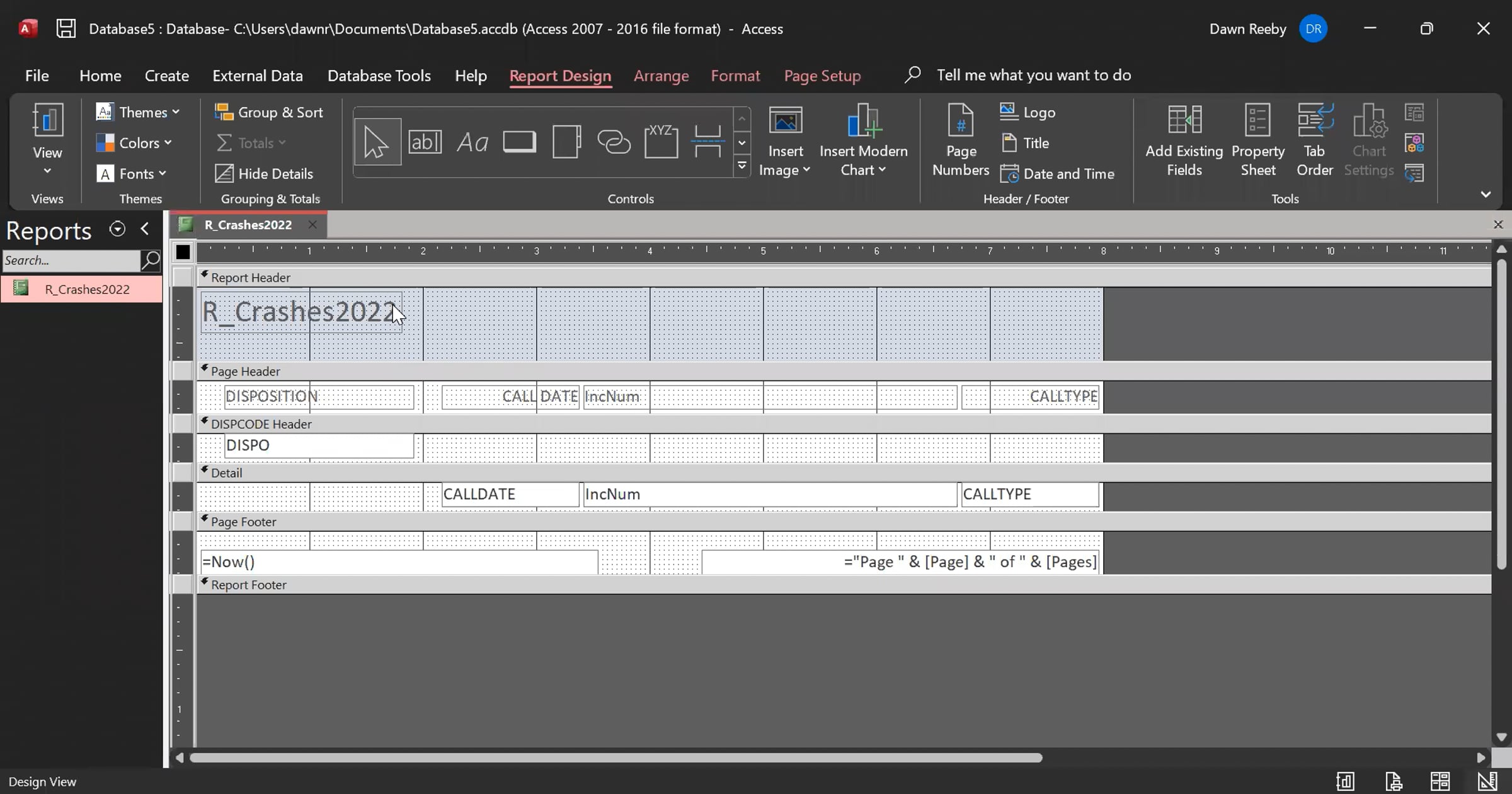Switch to the Arrange ribbon tab
1512x794 pixels.
(x=661, y=76)
